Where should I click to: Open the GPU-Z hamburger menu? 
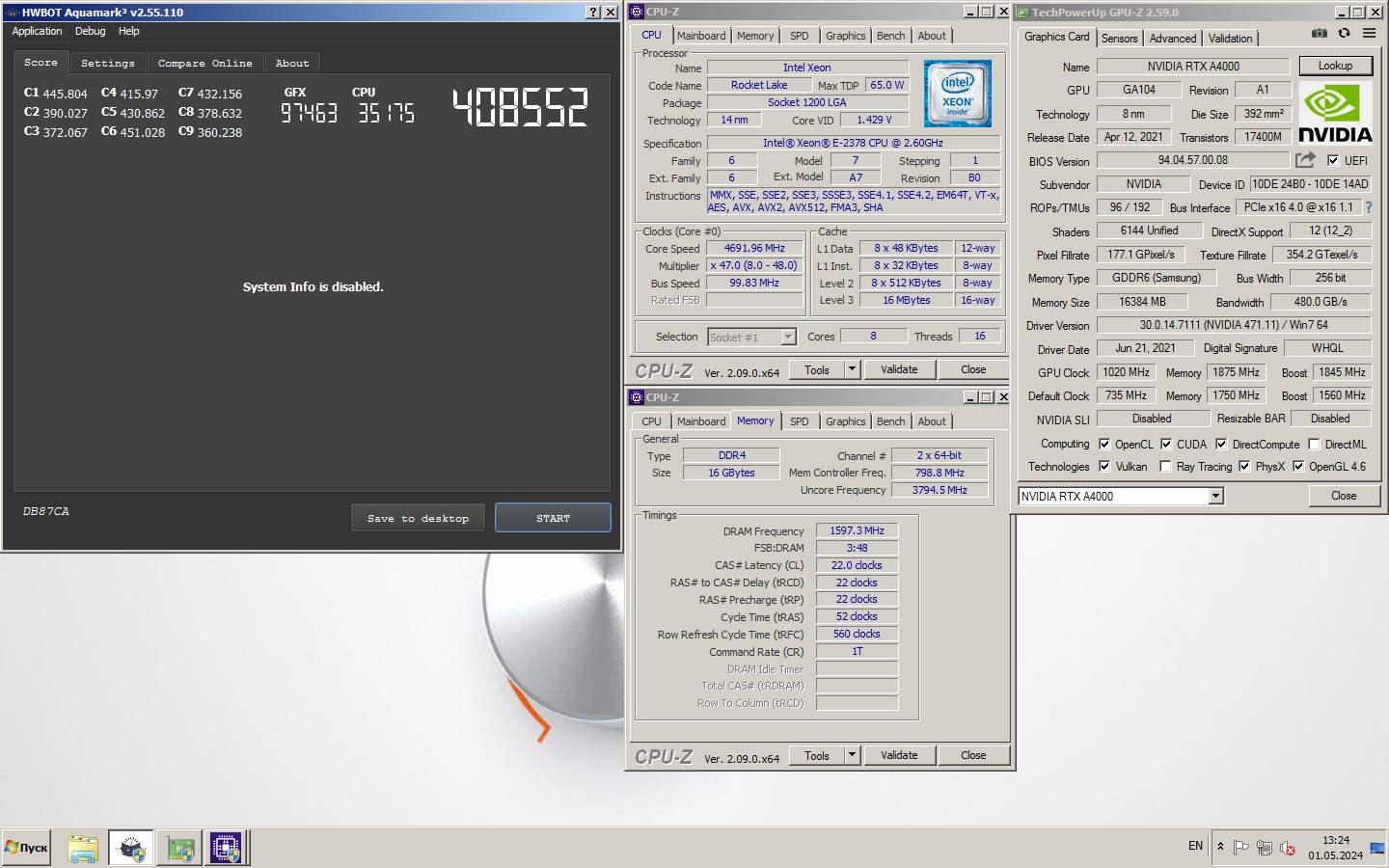tap(1369, 33)
